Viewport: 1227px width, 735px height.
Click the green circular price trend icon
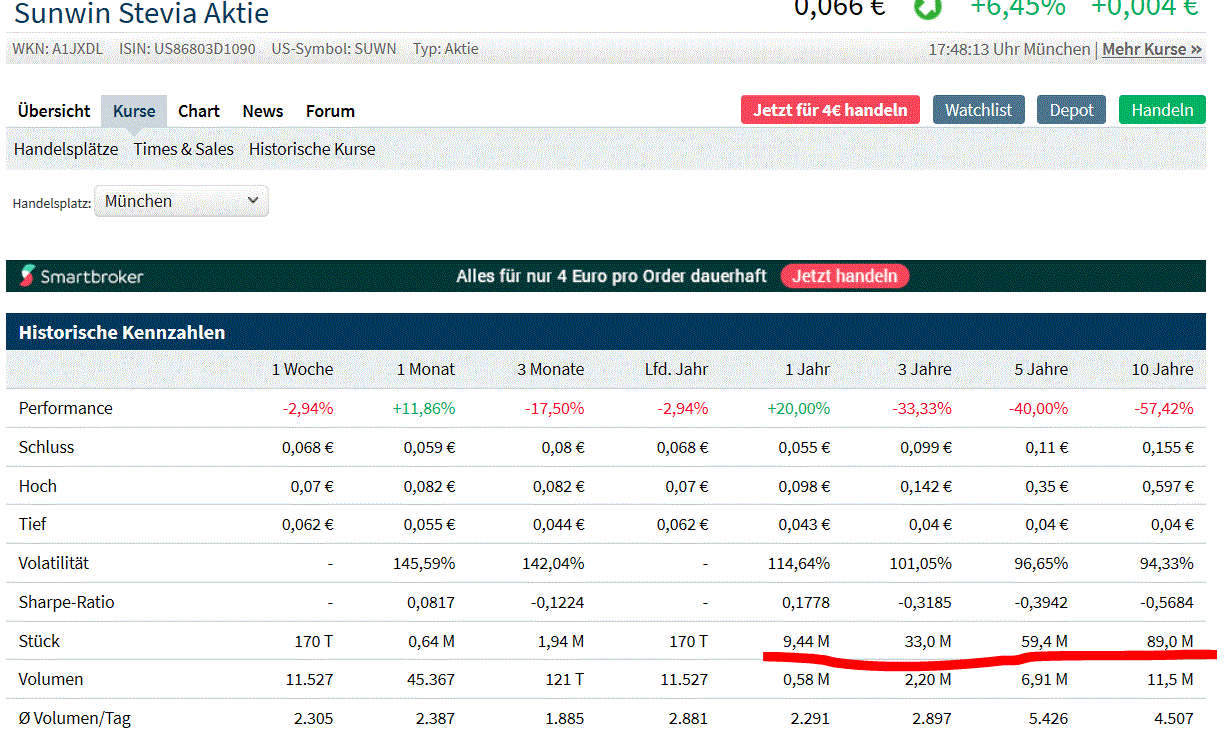927,8
